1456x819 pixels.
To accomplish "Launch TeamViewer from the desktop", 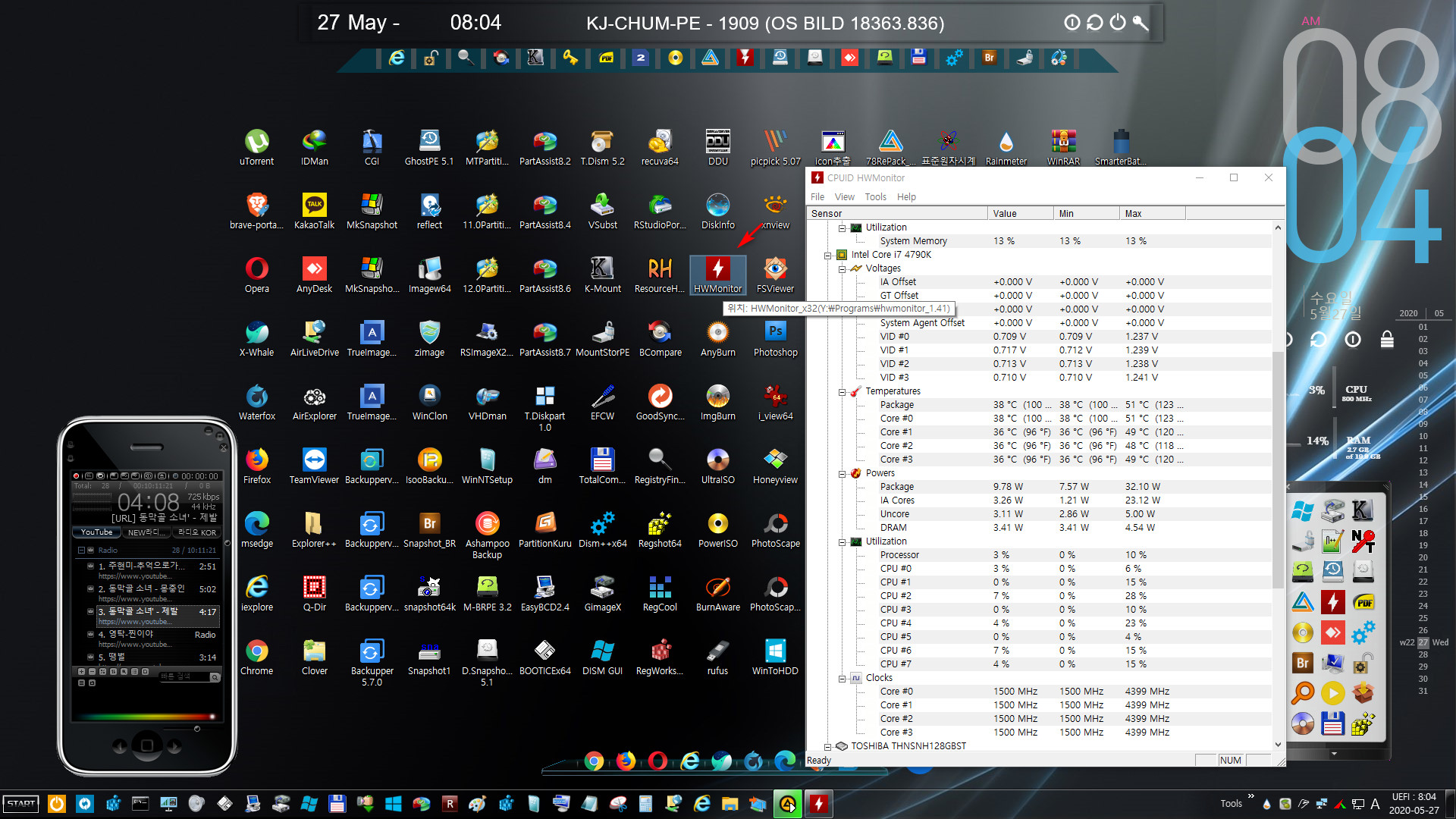I will tap(314, 466).
